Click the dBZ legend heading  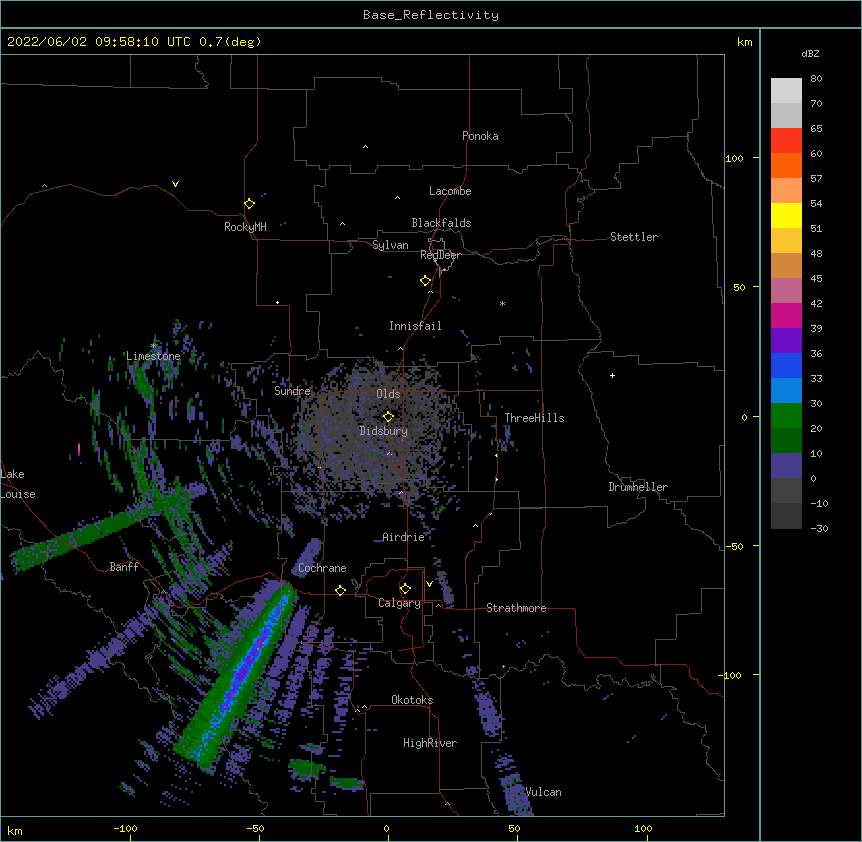tap(810, 53)
